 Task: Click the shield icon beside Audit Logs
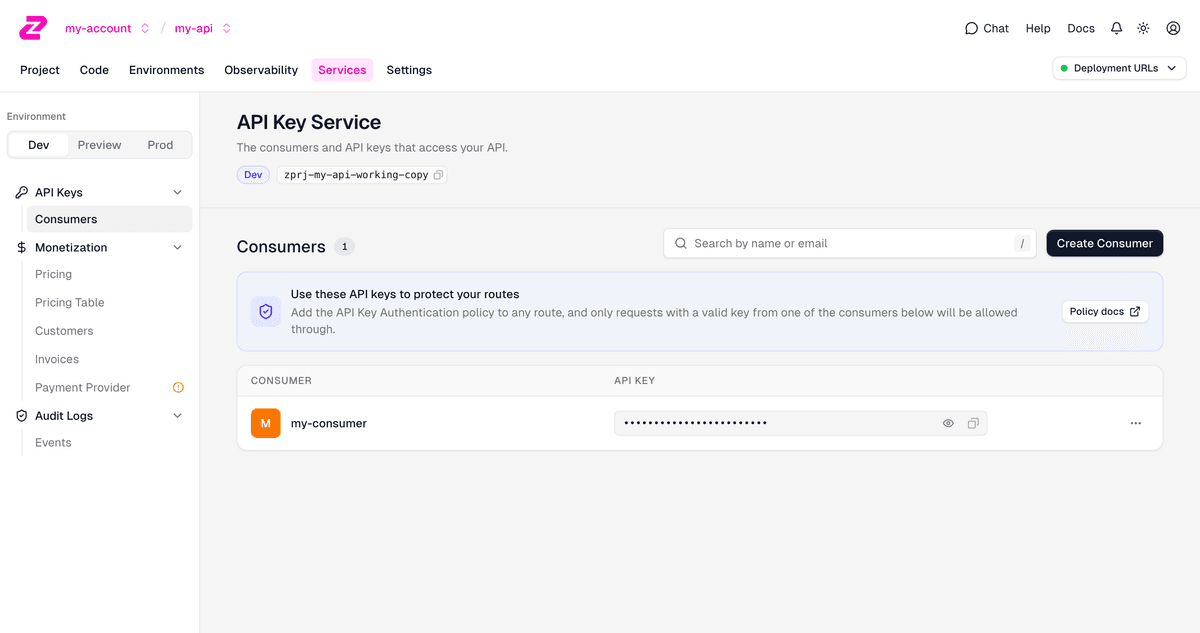click(22, 416)
